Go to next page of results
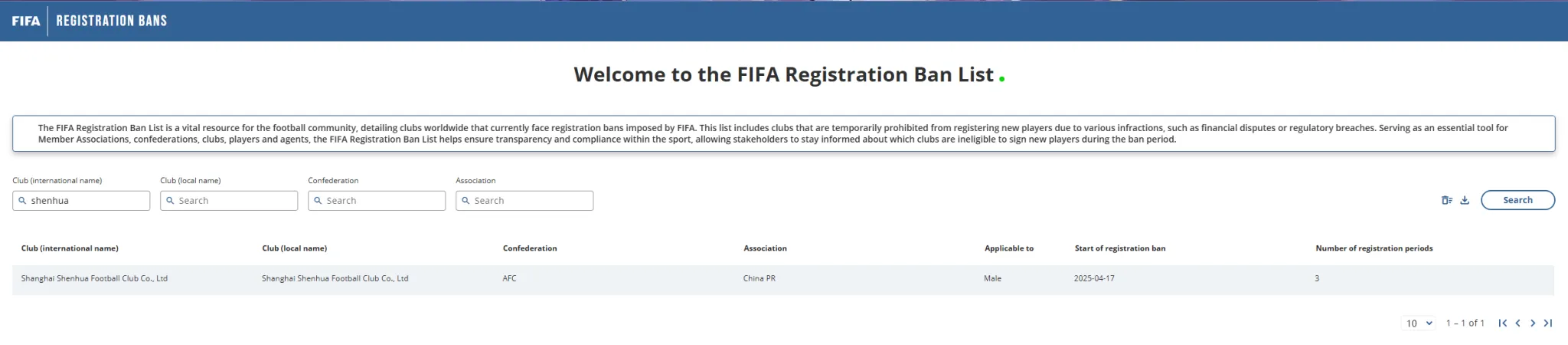 click(1533, 323)
